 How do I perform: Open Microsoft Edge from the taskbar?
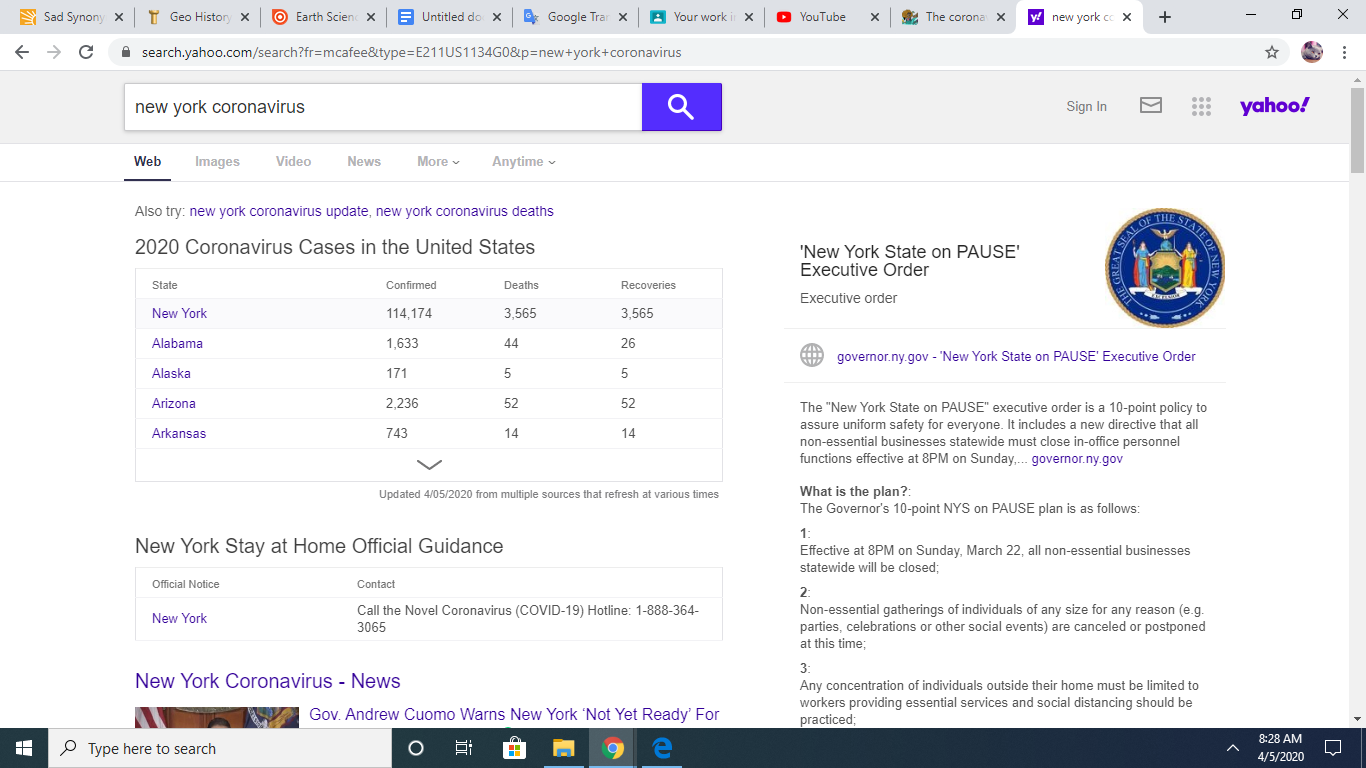point(662,748)
